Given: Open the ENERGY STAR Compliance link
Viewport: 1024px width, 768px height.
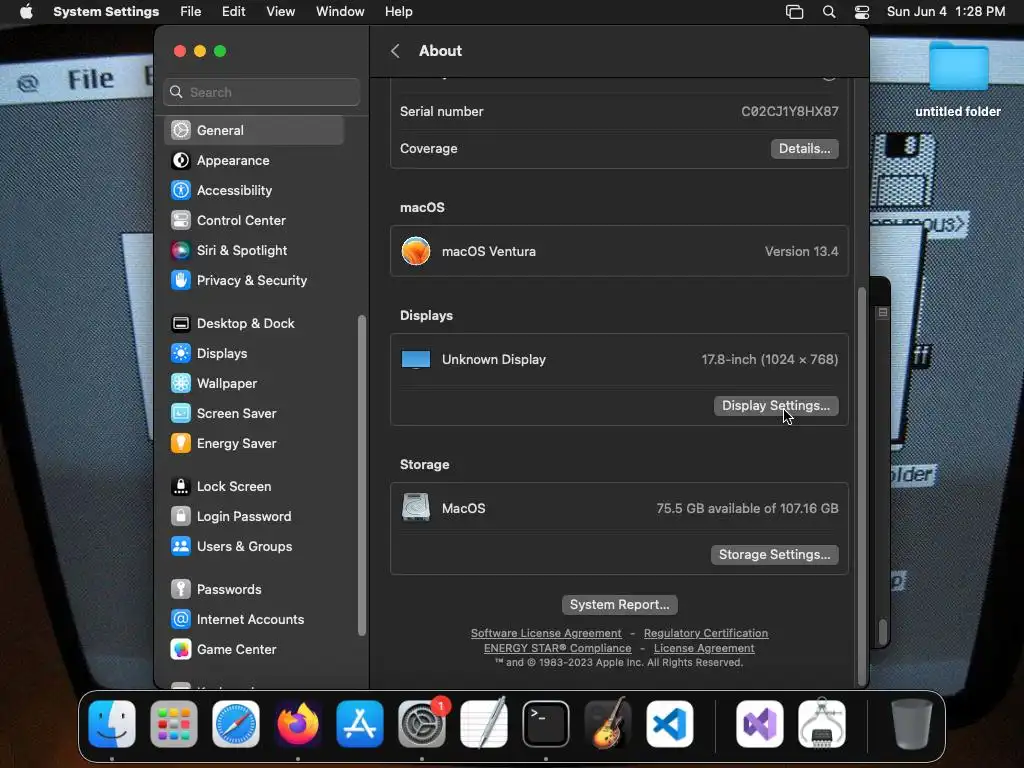Looking at the screenshot, I should (558, 648).
